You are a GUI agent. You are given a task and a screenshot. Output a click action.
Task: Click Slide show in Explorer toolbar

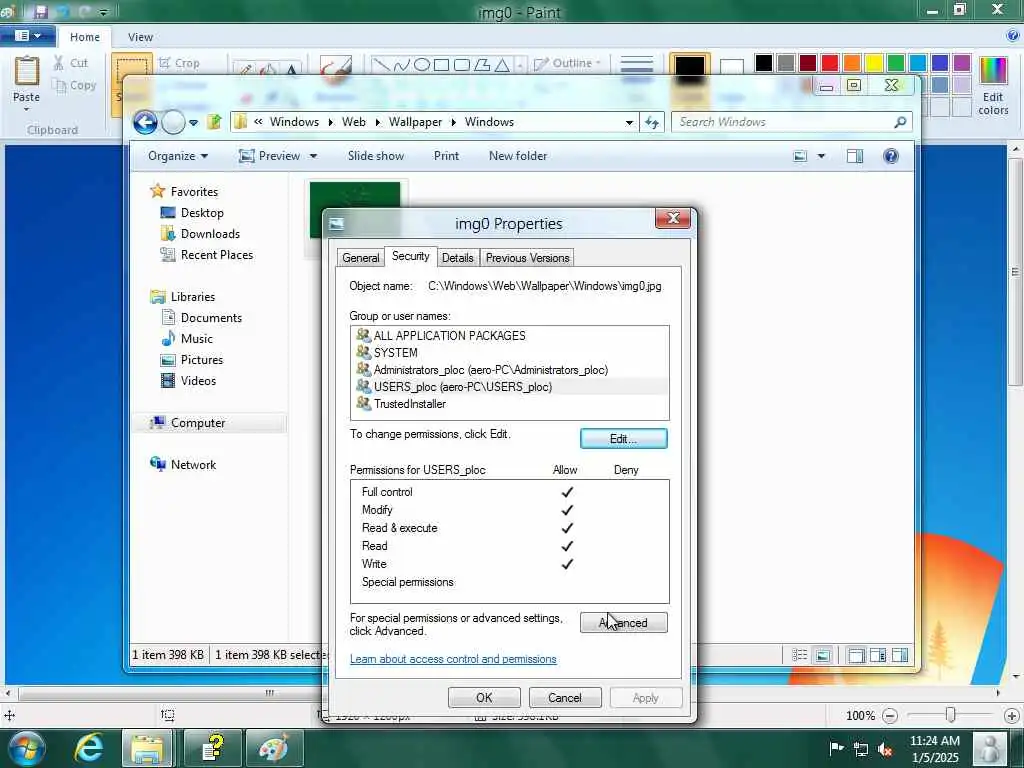(376, 156)
